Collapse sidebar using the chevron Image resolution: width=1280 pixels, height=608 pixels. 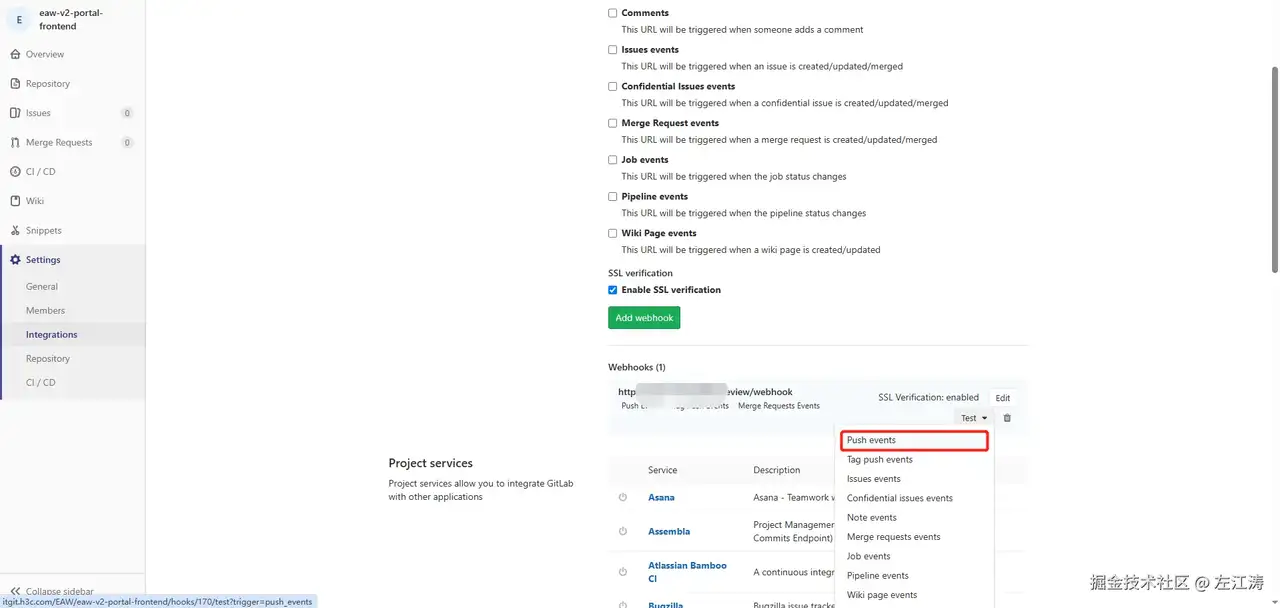(15, 592)
